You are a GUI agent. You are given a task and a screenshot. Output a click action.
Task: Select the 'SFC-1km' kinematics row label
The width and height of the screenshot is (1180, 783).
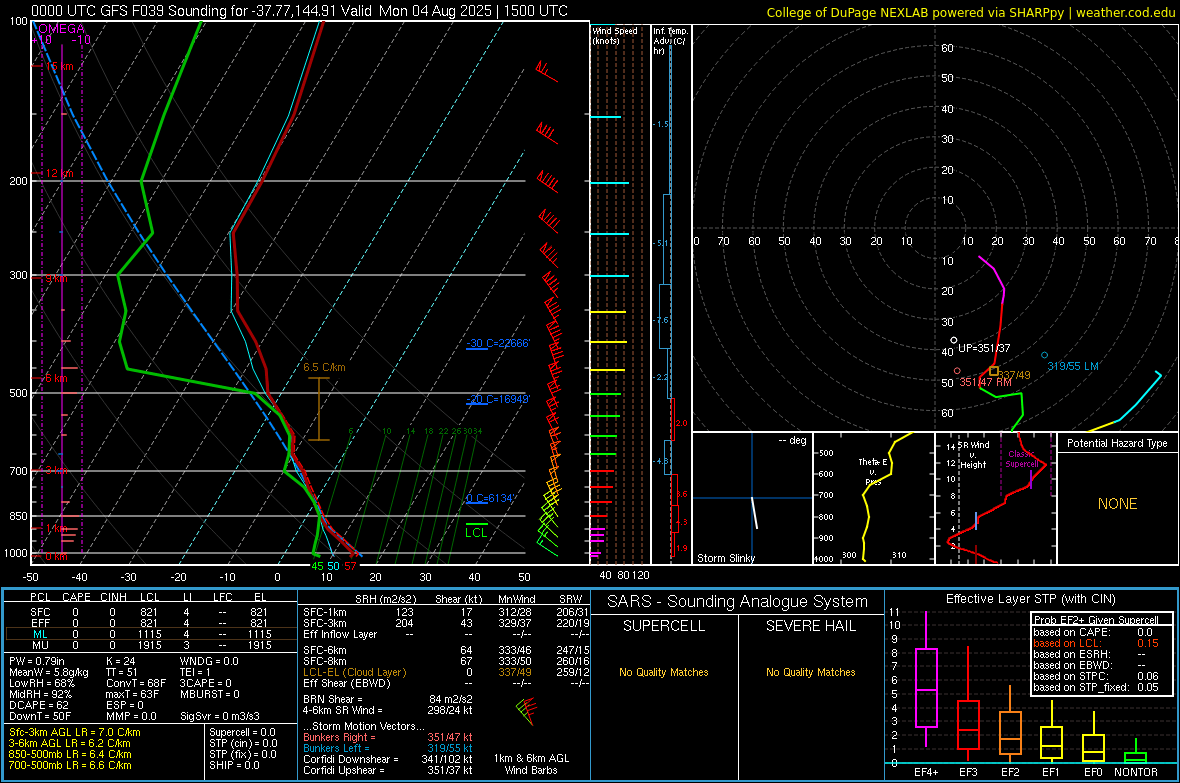click(325, 612)
